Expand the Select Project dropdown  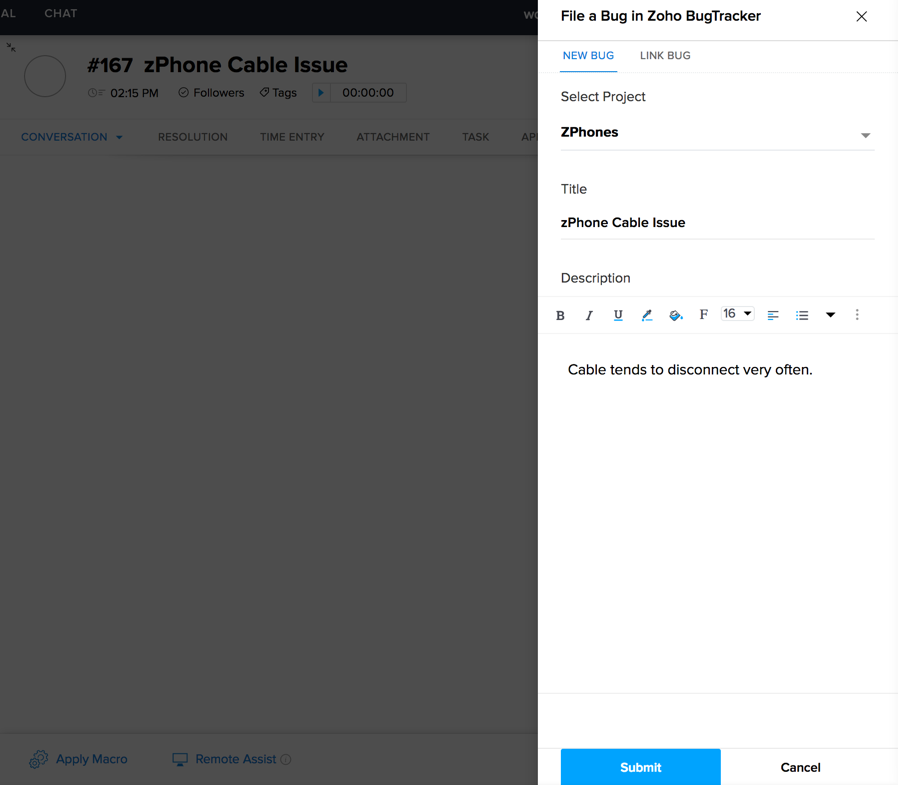click(x=865, y=135)
